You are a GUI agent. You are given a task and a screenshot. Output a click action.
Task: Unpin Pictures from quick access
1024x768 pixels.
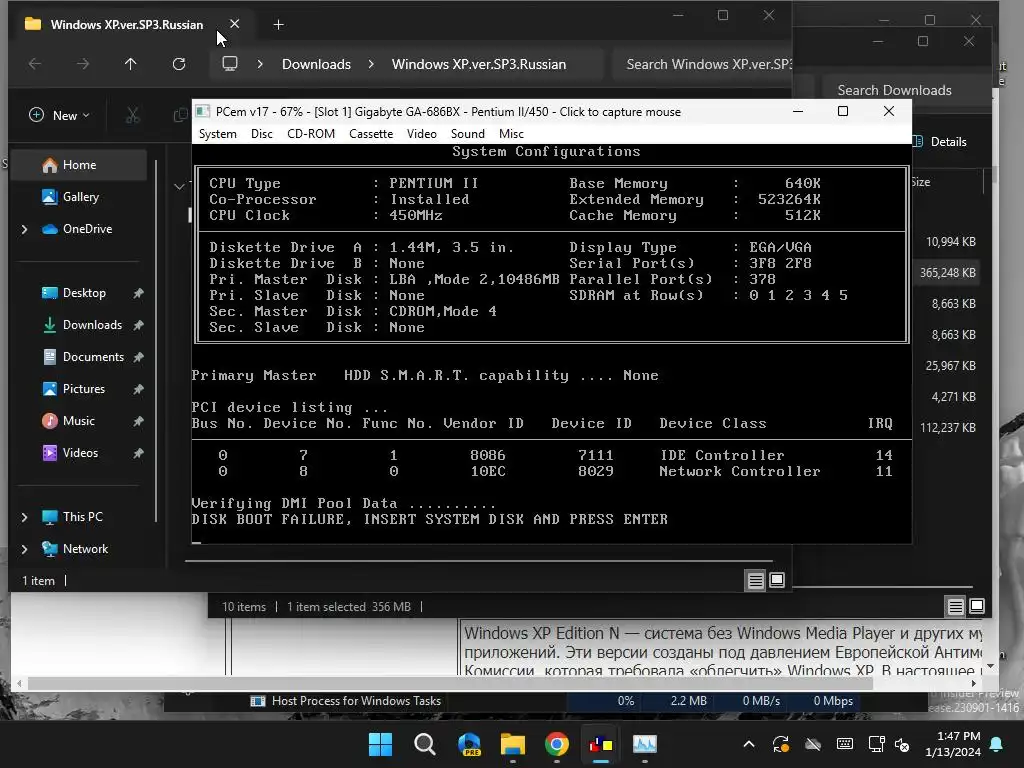coord(138,389)
